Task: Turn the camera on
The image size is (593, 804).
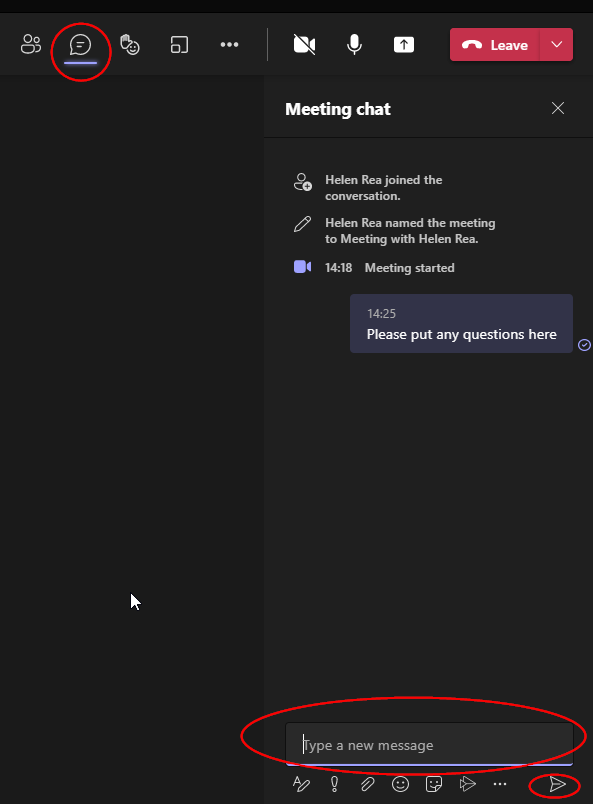Action: [304, 45]
